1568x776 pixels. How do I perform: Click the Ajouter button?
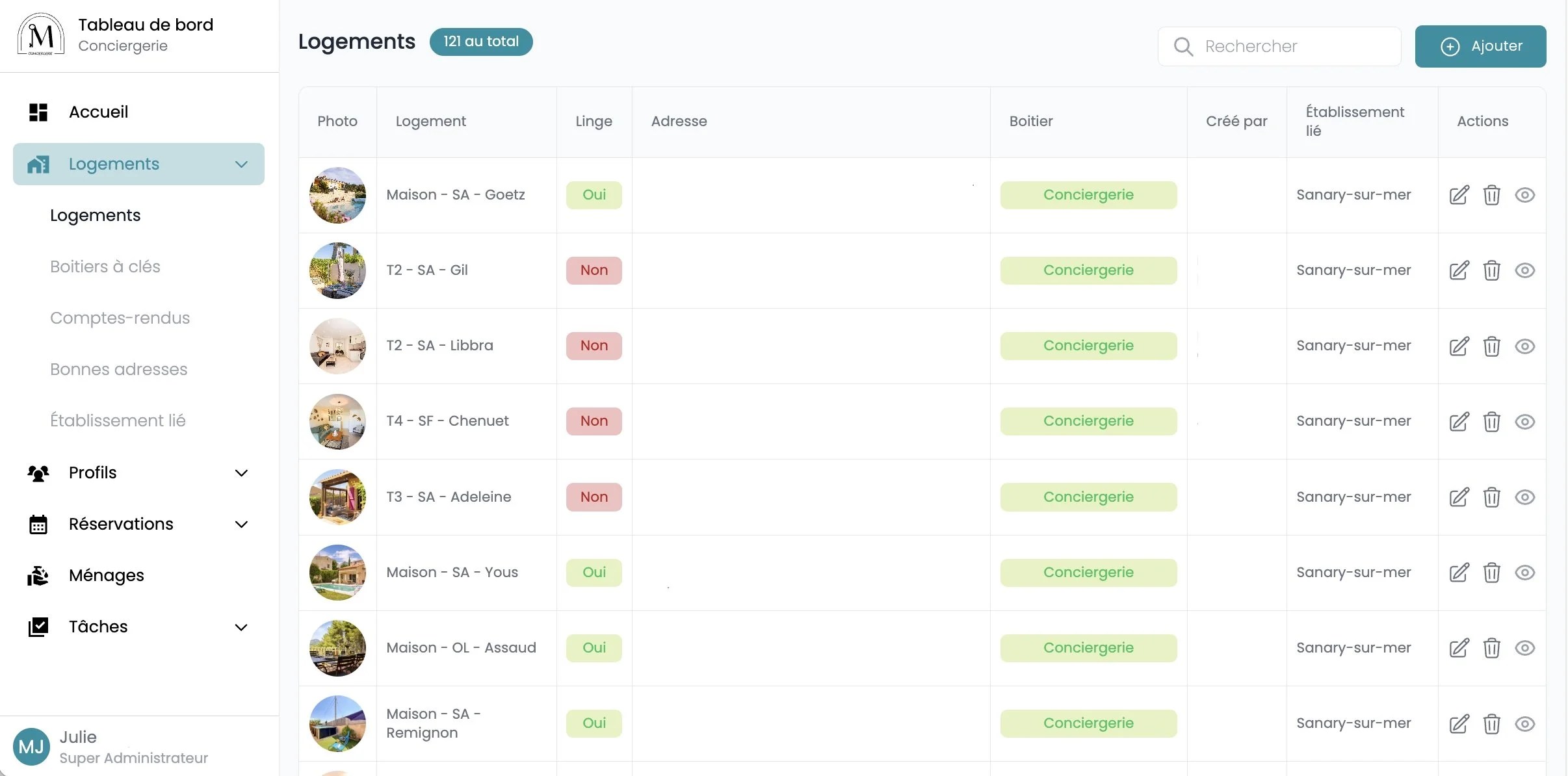(1480, 46)
